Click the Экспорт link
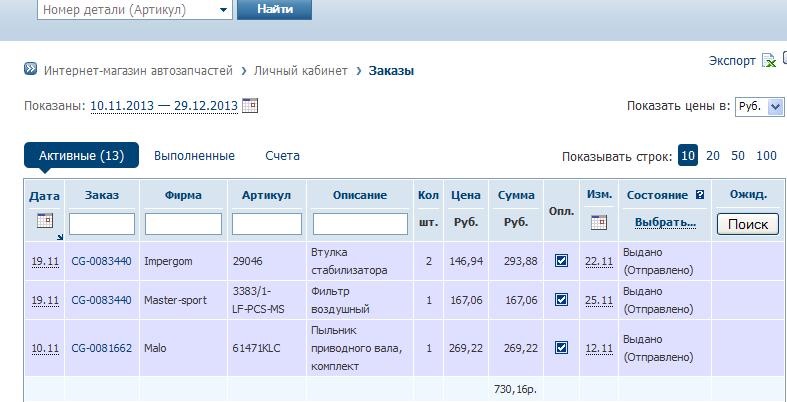The image size is (787, 402). point(732,61)
